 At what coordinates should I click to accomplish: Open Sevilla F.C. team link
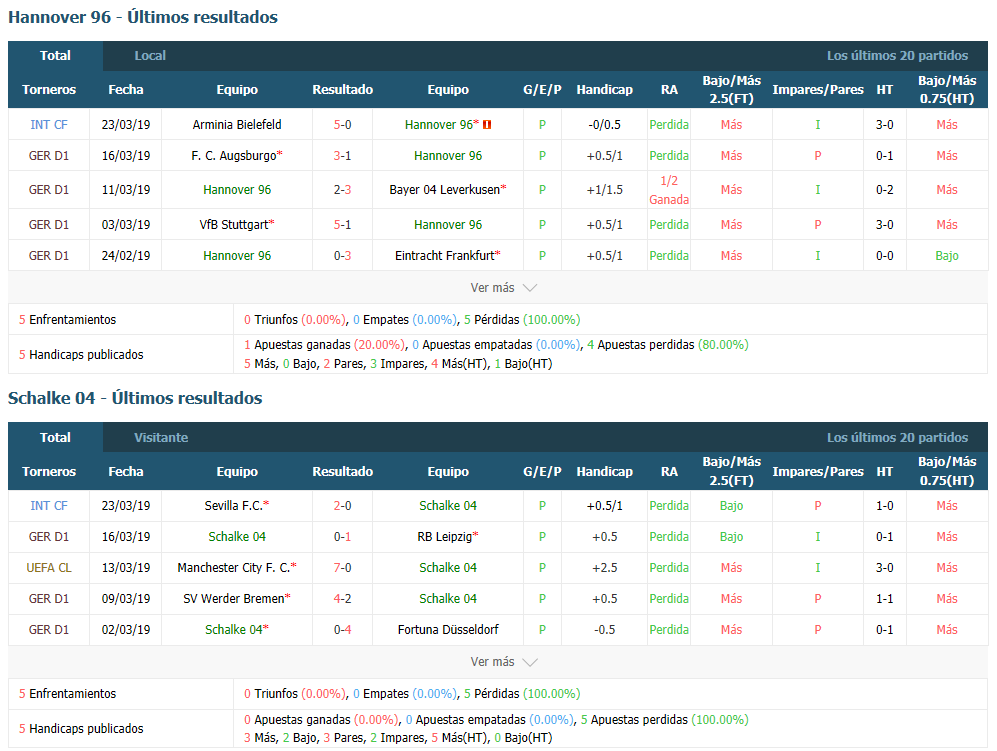[233, 506]
